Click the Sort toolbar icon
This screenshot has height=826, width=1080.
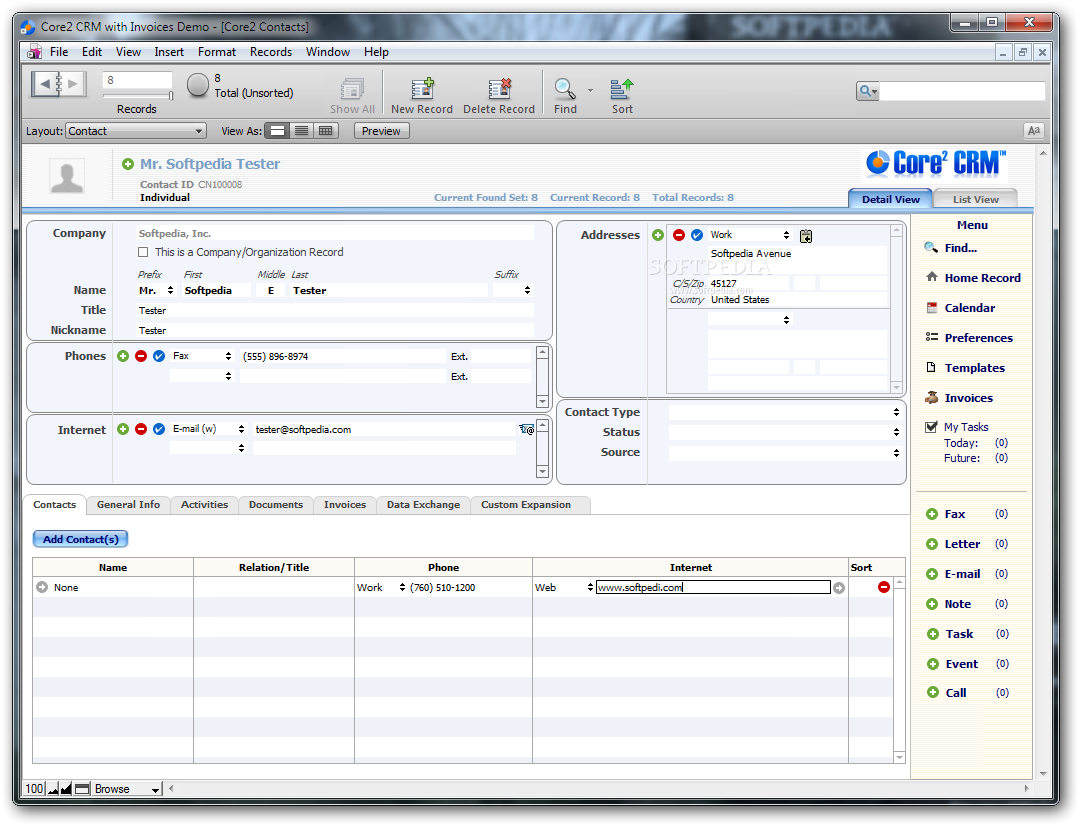tap(622, 89)
